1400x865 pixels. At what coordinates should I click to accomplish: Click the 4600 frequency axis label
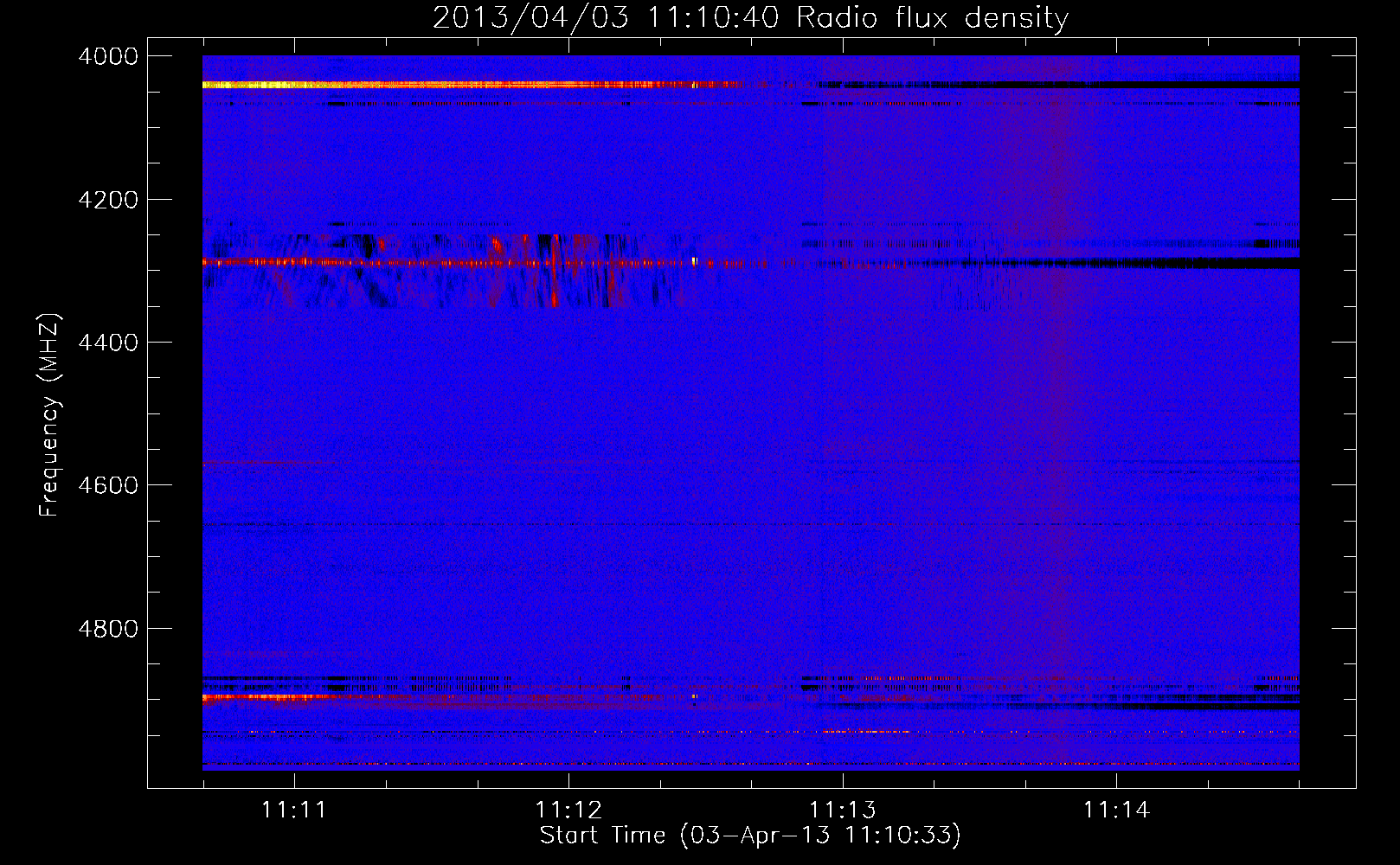tap(108, 485)
